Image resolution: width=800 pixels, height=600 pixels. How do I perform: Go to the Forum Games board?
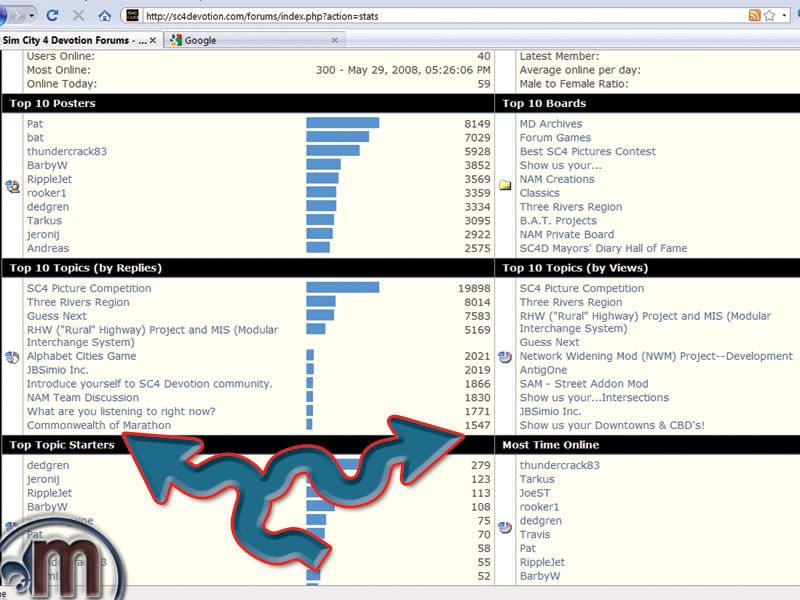(x=555, y=138)
